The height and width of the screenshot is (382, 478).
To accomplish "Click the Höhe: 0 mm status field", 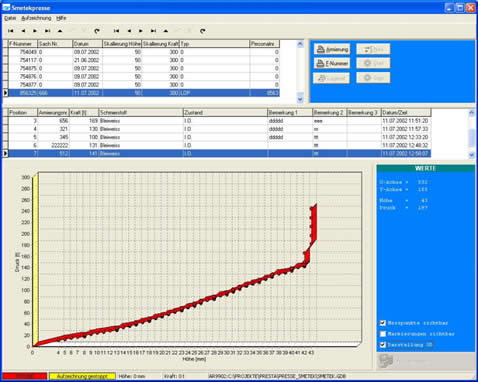I will (x=138, y=376).
